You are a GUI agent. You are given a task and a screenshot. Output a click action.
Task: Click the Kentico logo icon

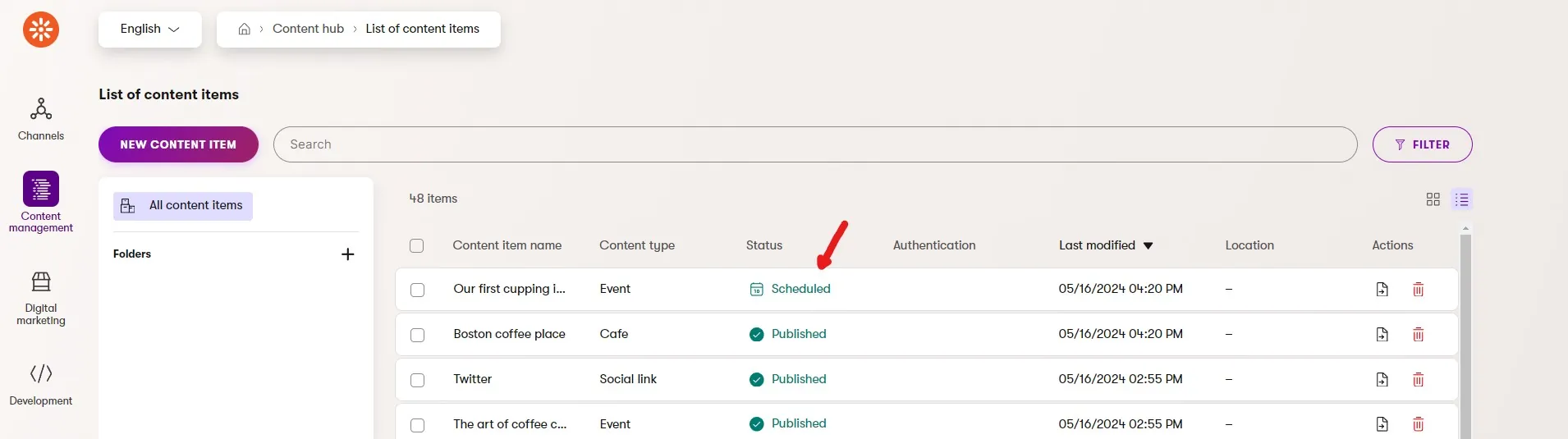click(40, 30)
